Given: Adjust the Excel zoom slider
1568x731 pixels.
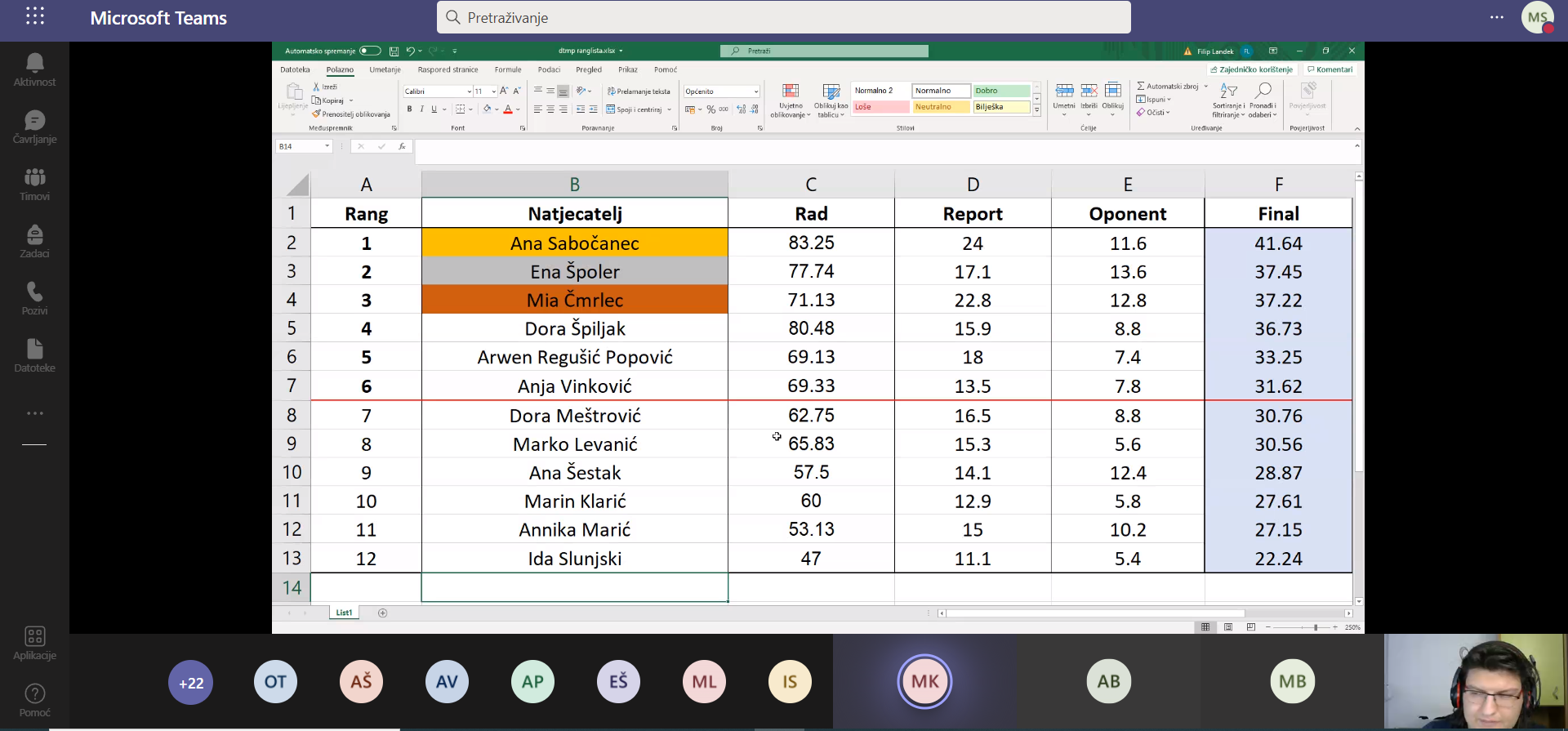Looking at the screenshot, I should point(1316,627).
